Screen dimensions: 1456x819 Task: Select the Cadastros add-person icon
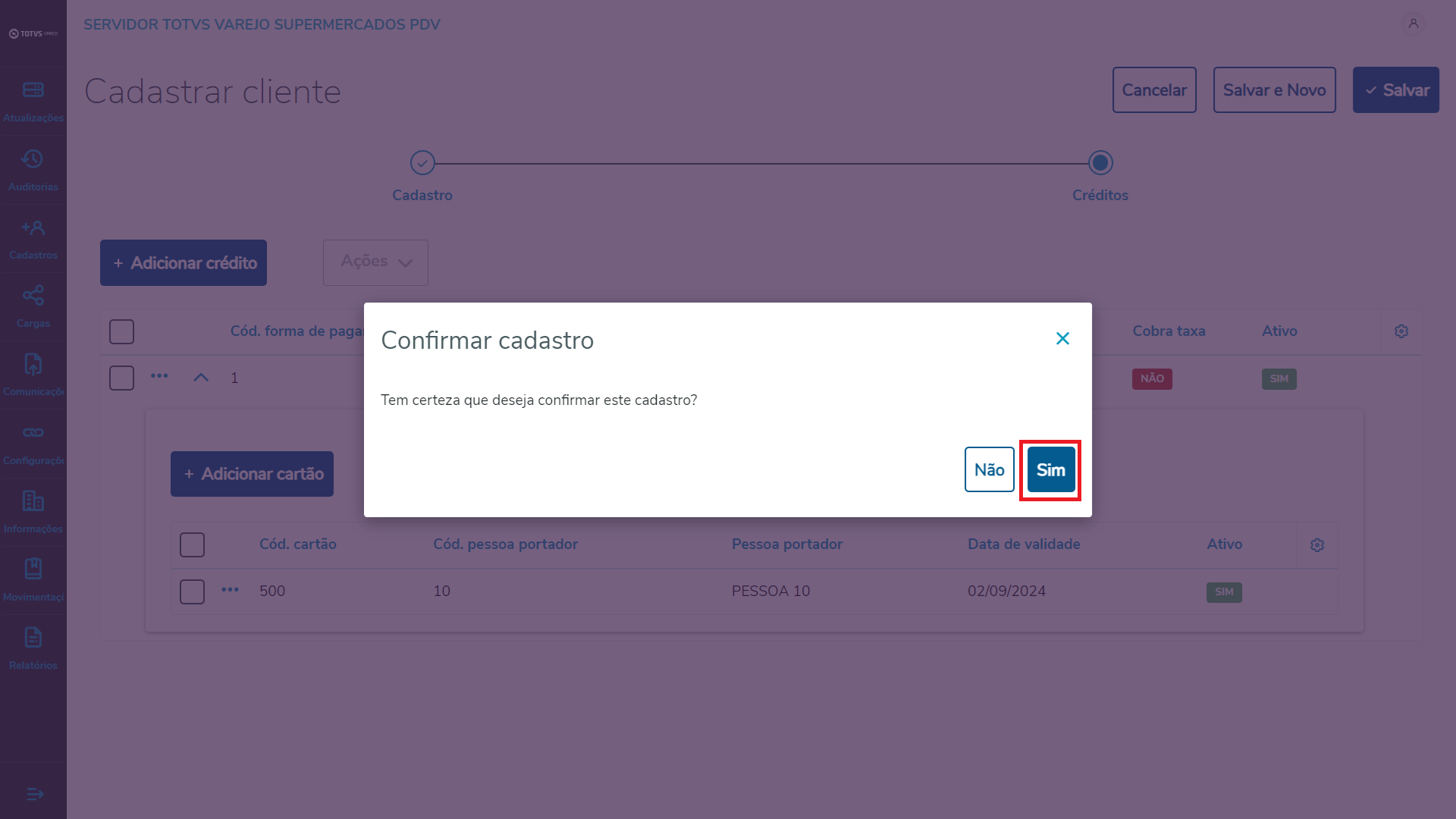[x=33, y=227]
